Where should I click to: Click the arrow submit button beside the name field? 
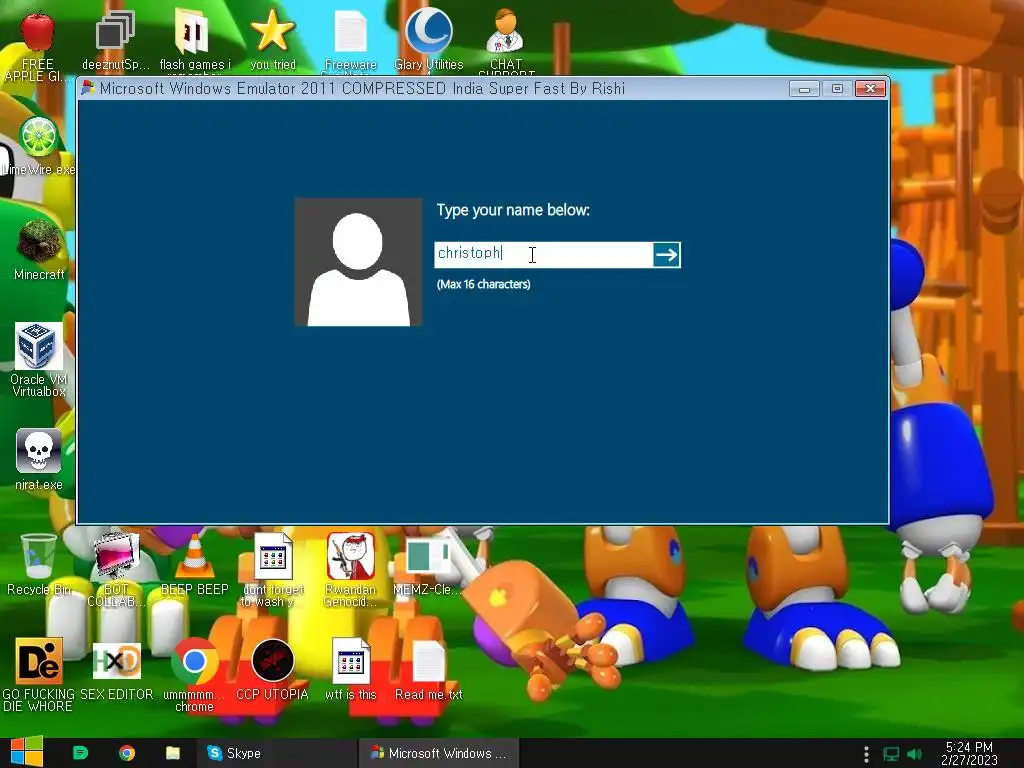click(x=666, y=255)
